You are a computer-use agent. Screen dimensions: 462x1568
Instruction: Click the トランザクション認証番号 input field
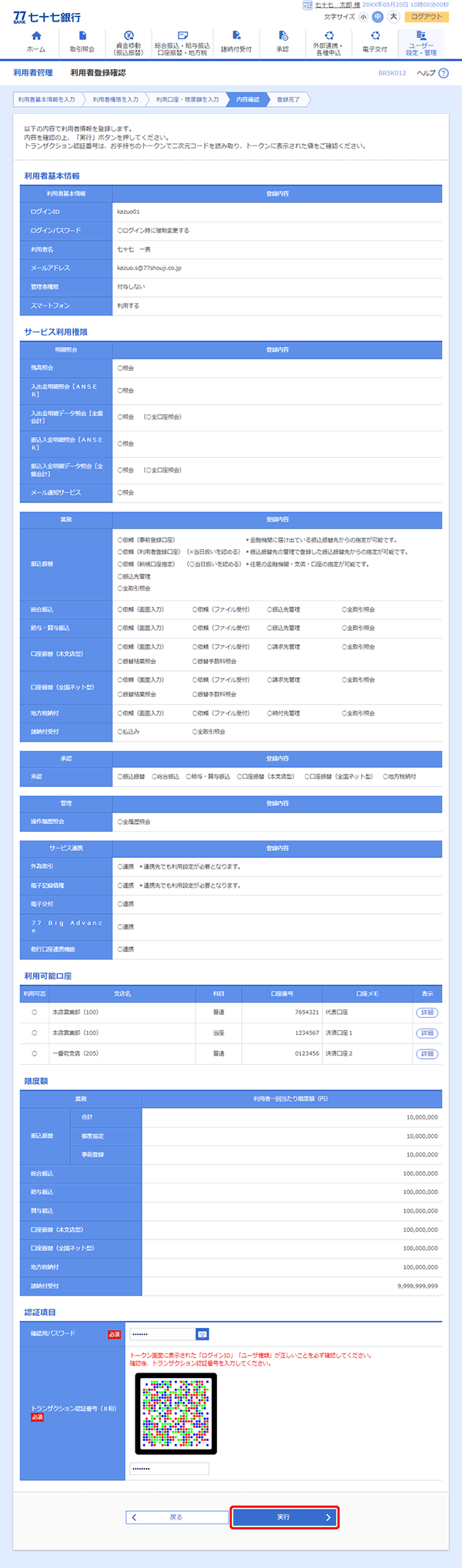[169, 1469]
